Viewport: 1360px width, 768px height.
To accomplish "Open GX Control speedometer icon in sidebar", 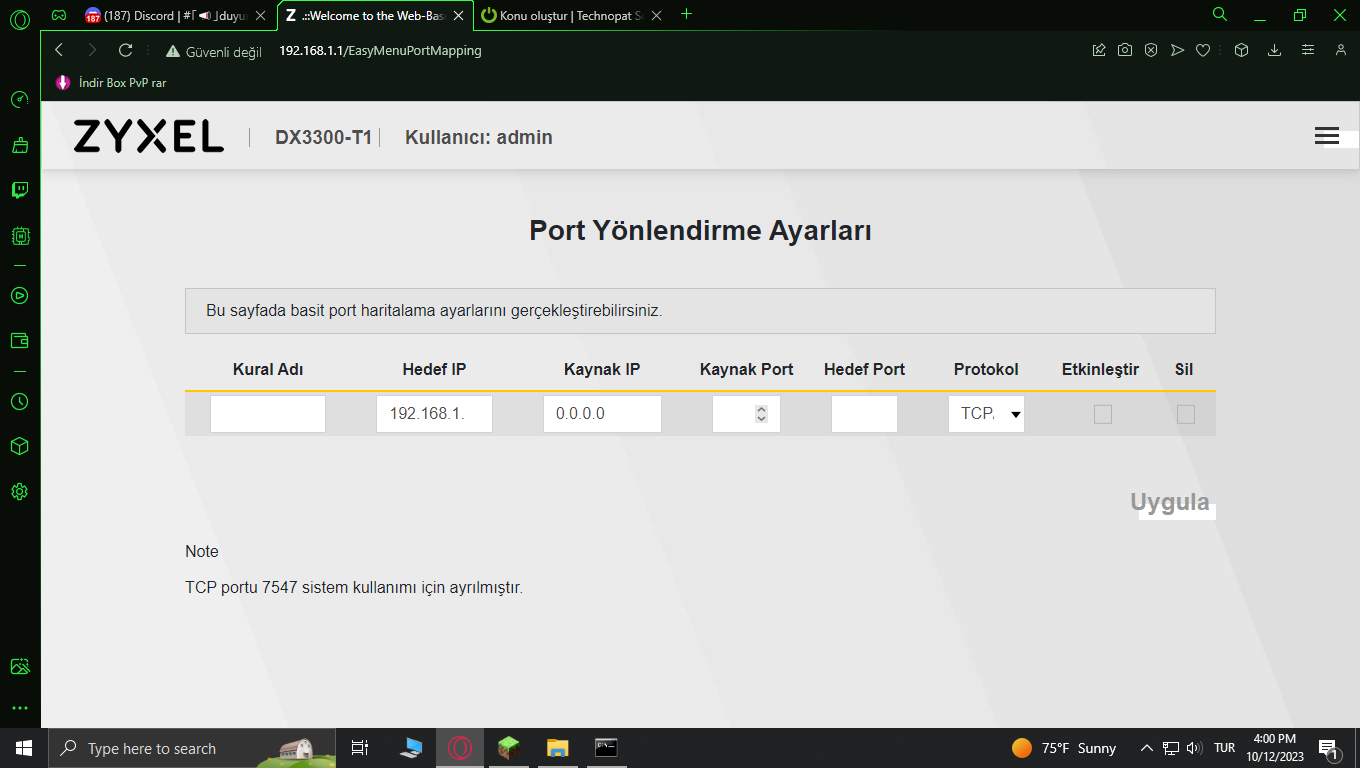I will click(19, 100).
